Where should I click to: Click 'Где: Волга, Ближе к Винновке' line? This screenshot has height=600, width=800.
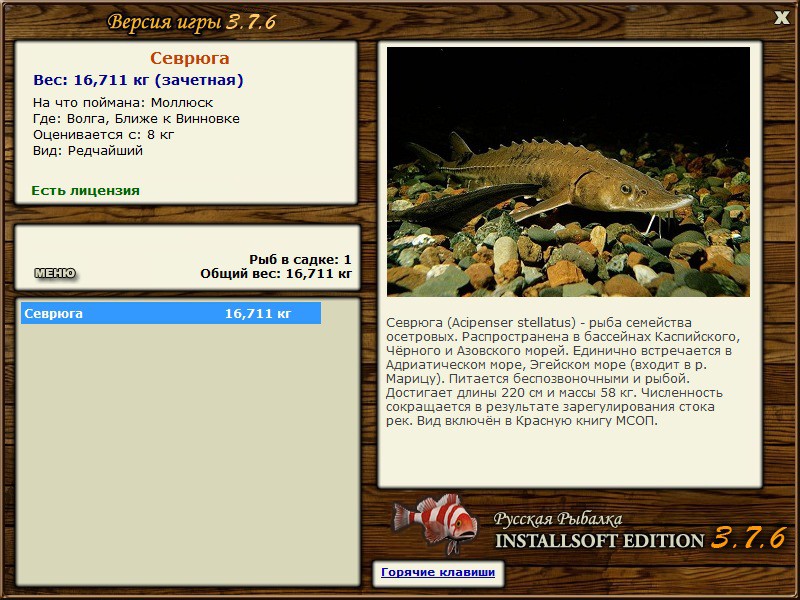coord(136,119)
